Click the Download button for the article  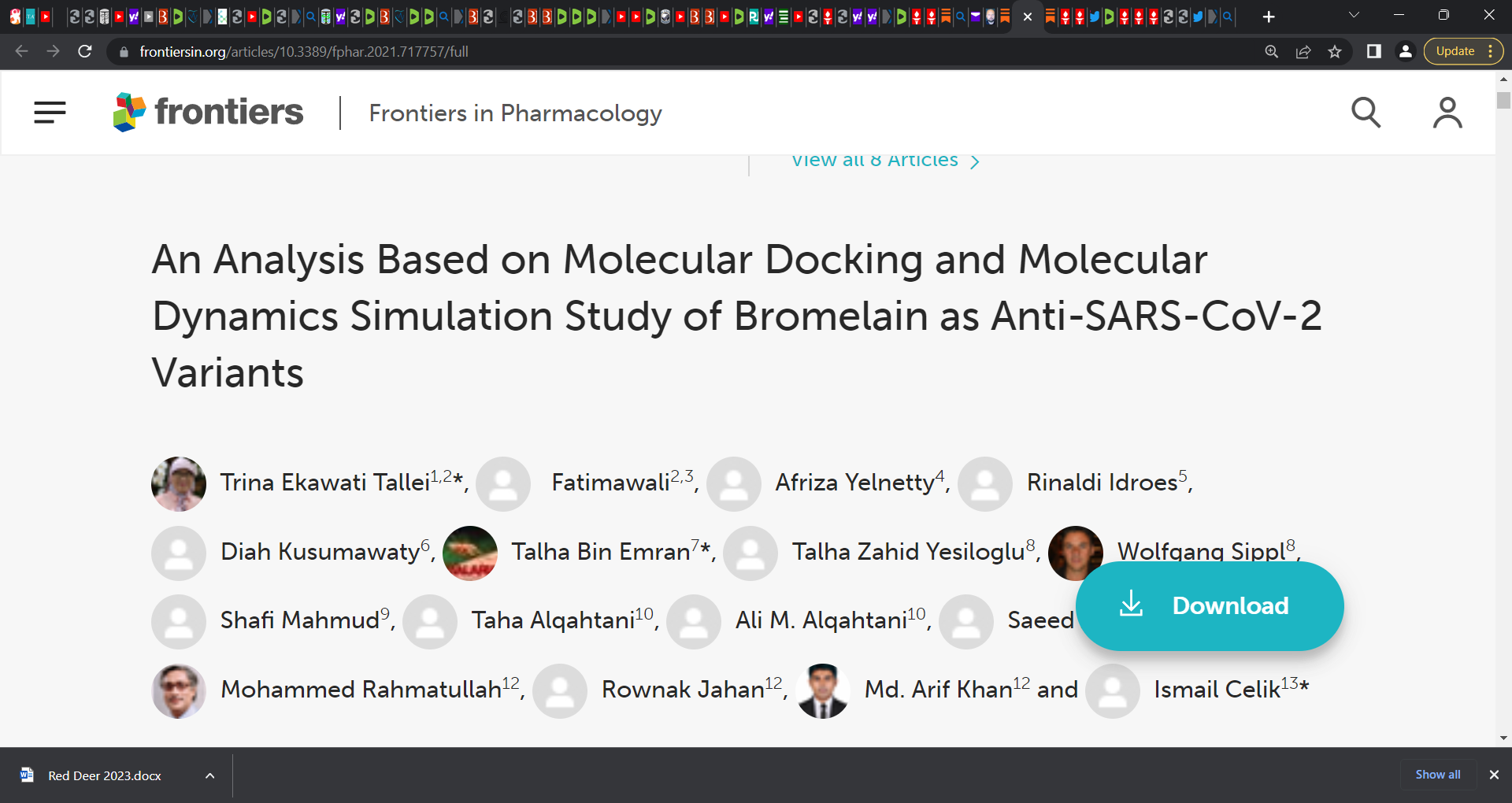[x=1210, y=605]
